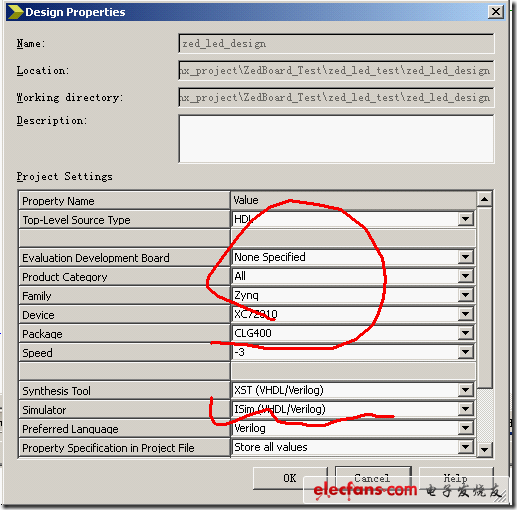Screen dimensions: 517x510
Task: Open the Device dropdown showing XC7Z010
Action: (x=465, y=314)
